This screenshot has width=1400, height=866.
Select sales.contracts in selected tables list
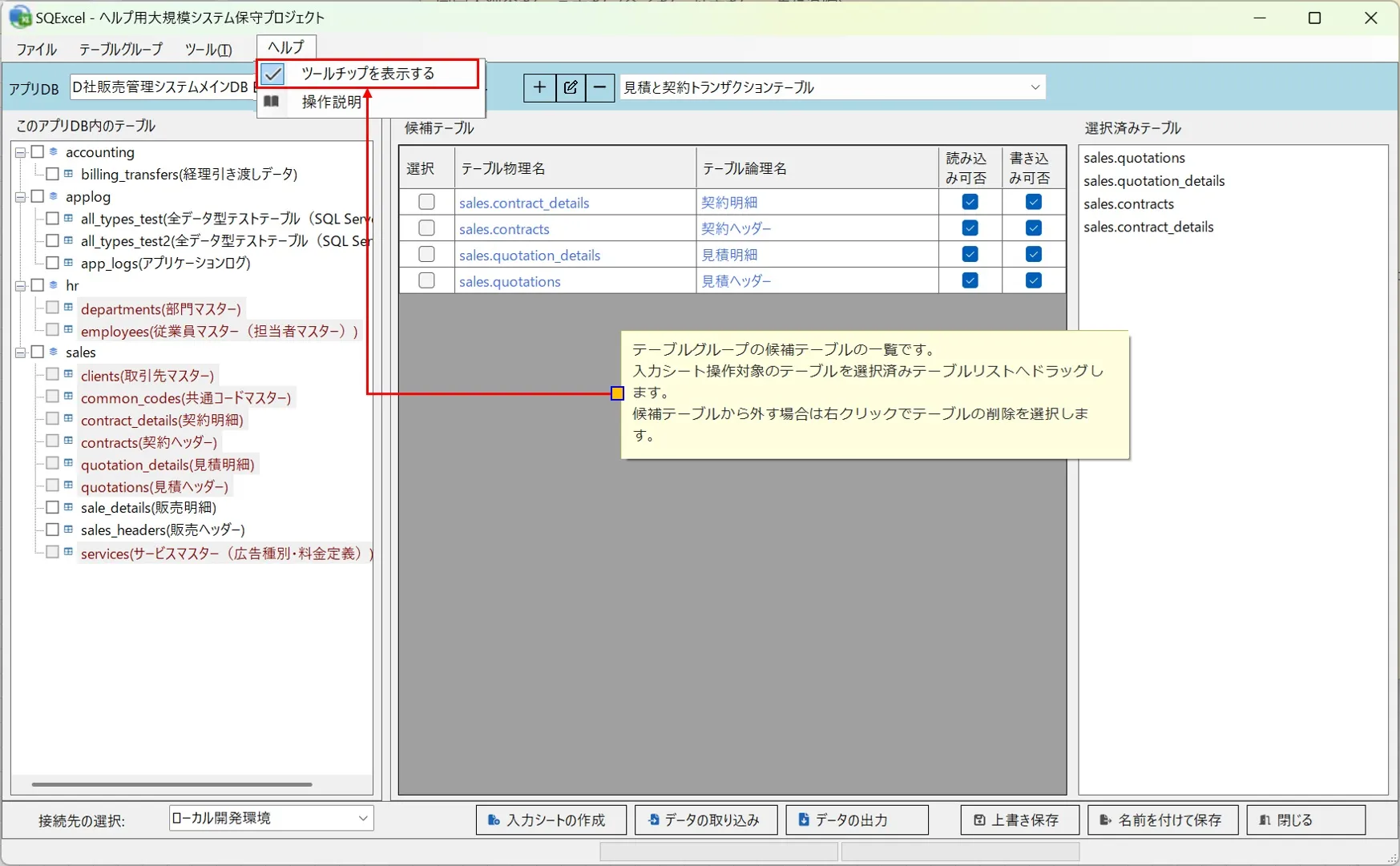[x=1128, y=203]
